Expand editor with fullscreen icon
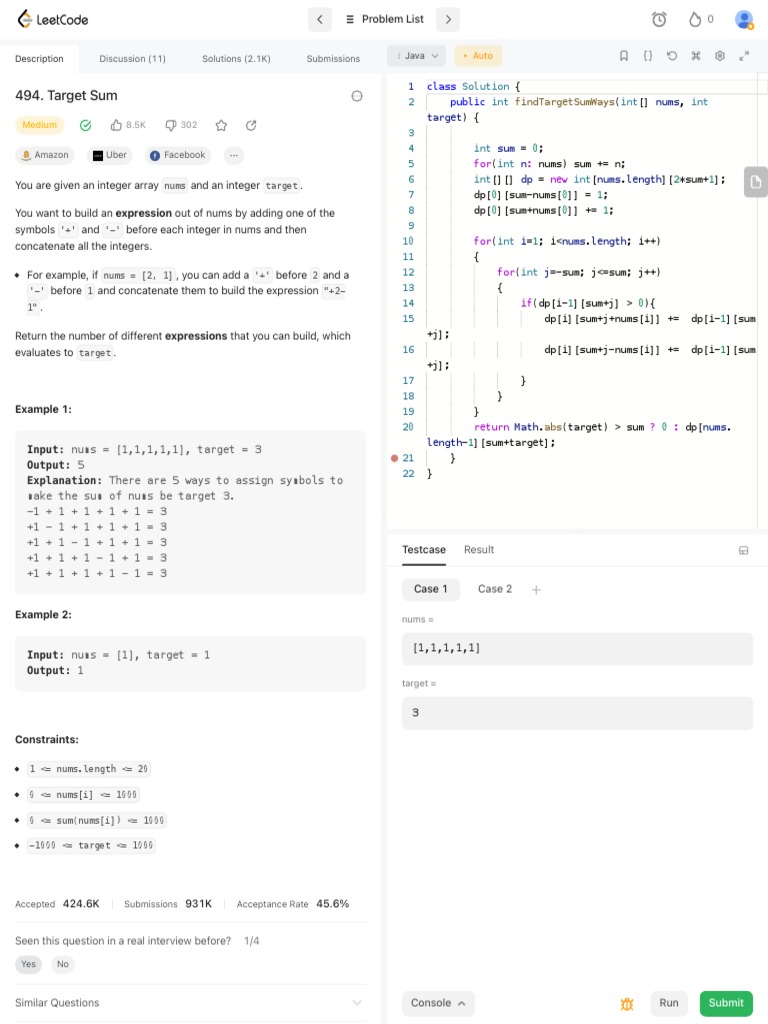 (x=744, y=56)
